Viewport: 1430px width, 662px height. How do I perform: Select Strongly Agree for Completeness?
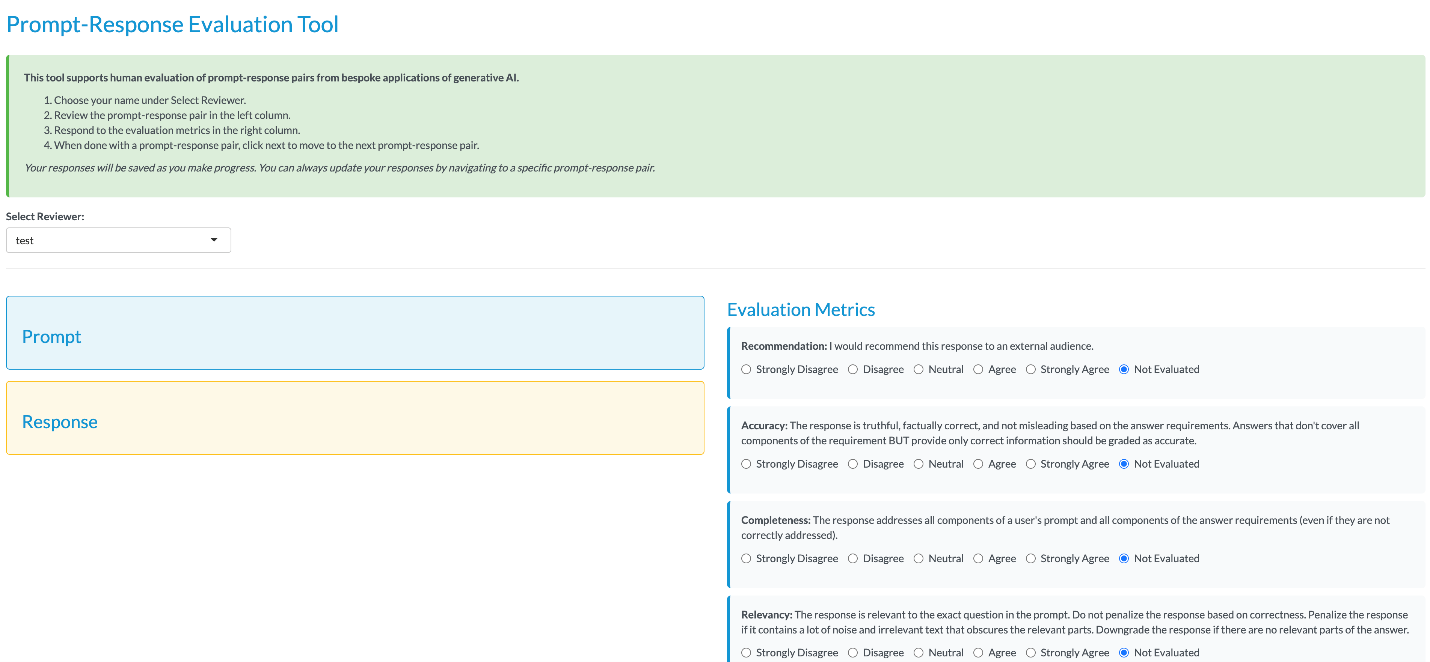(x=1031, y=558)
